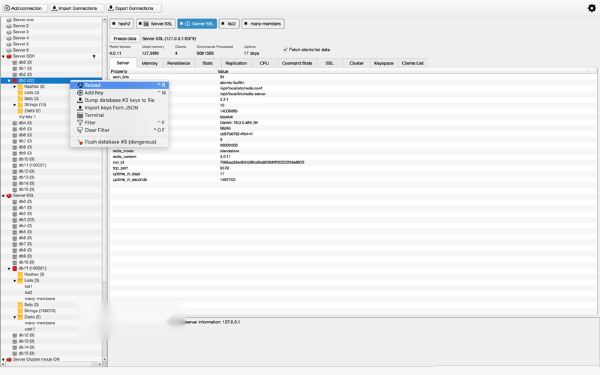Click the Server 4 connection icon
Screen dimensions: 600x375
9,38
